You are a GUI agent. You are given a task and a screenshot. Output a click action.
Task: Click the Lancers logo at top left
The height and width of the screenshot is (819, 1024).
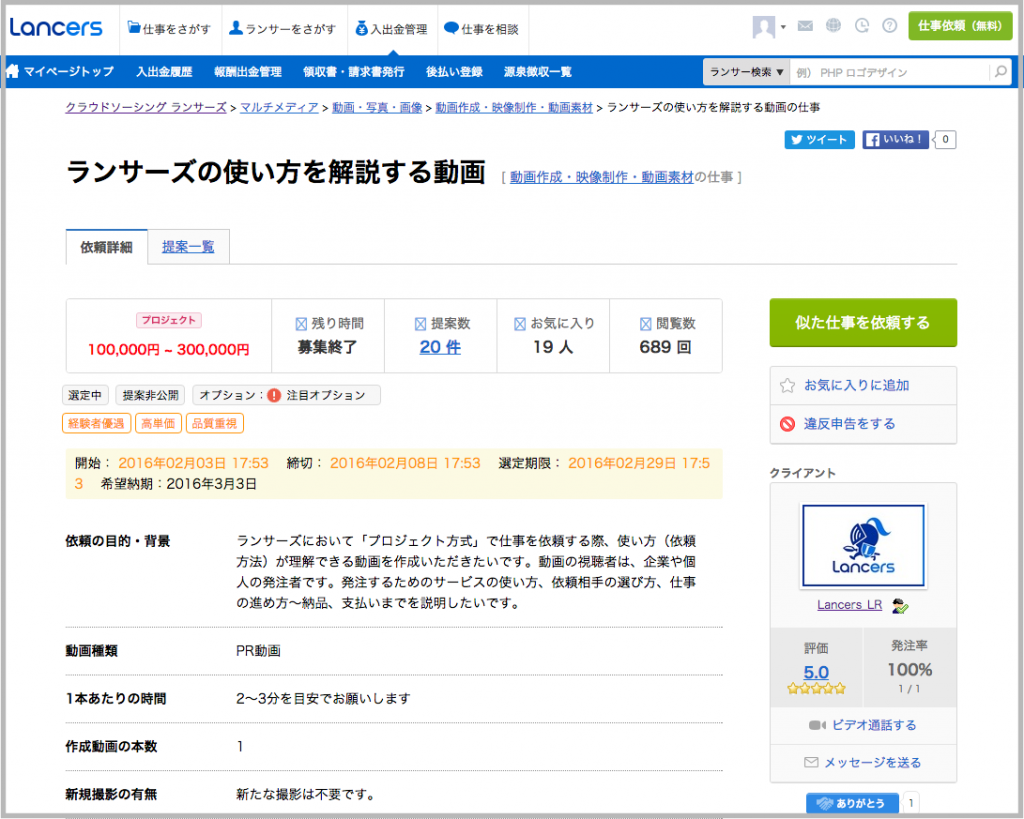click(x=56, y=28)
